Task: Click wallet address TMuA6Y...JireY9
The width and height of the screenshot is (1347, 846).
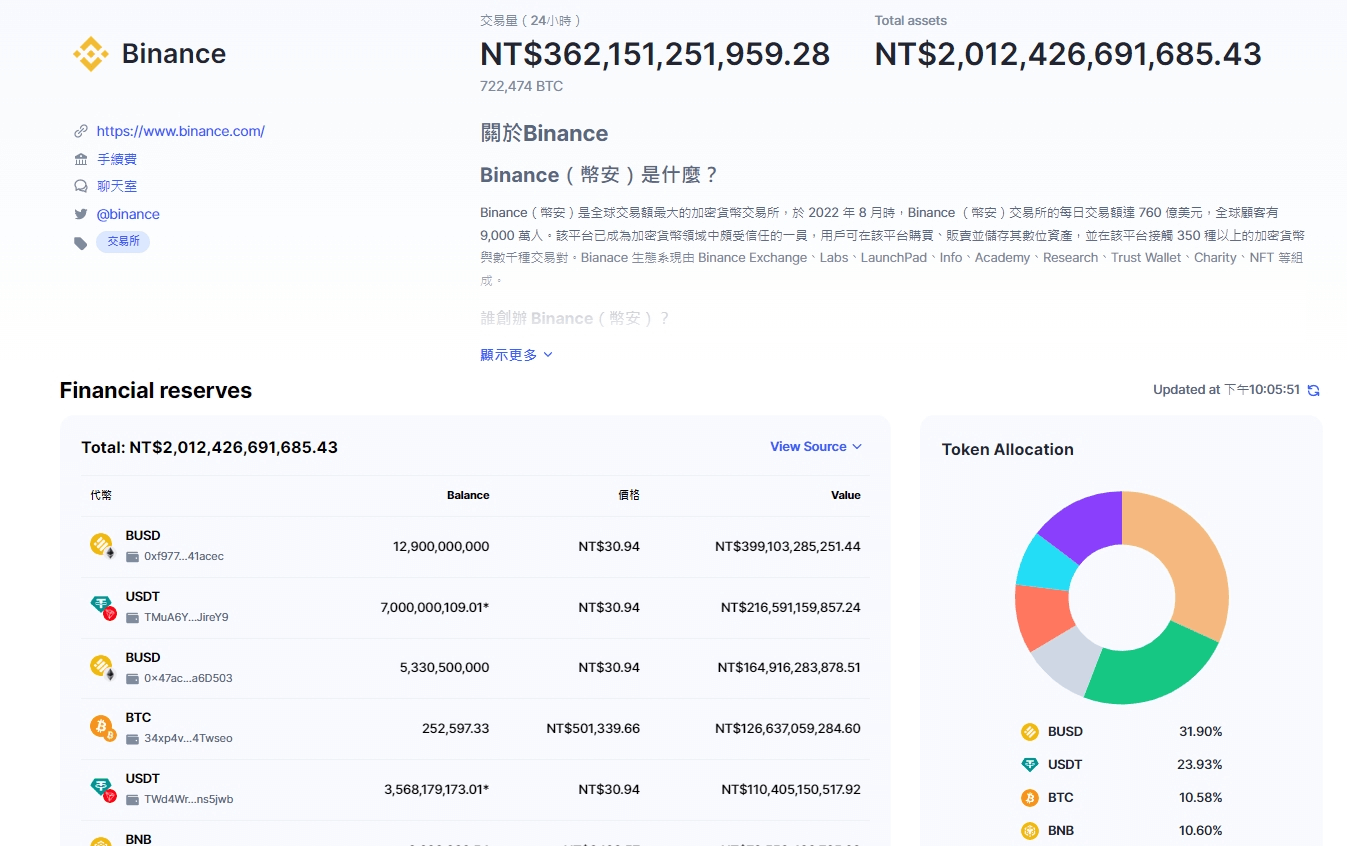Action: pos(186,617)
